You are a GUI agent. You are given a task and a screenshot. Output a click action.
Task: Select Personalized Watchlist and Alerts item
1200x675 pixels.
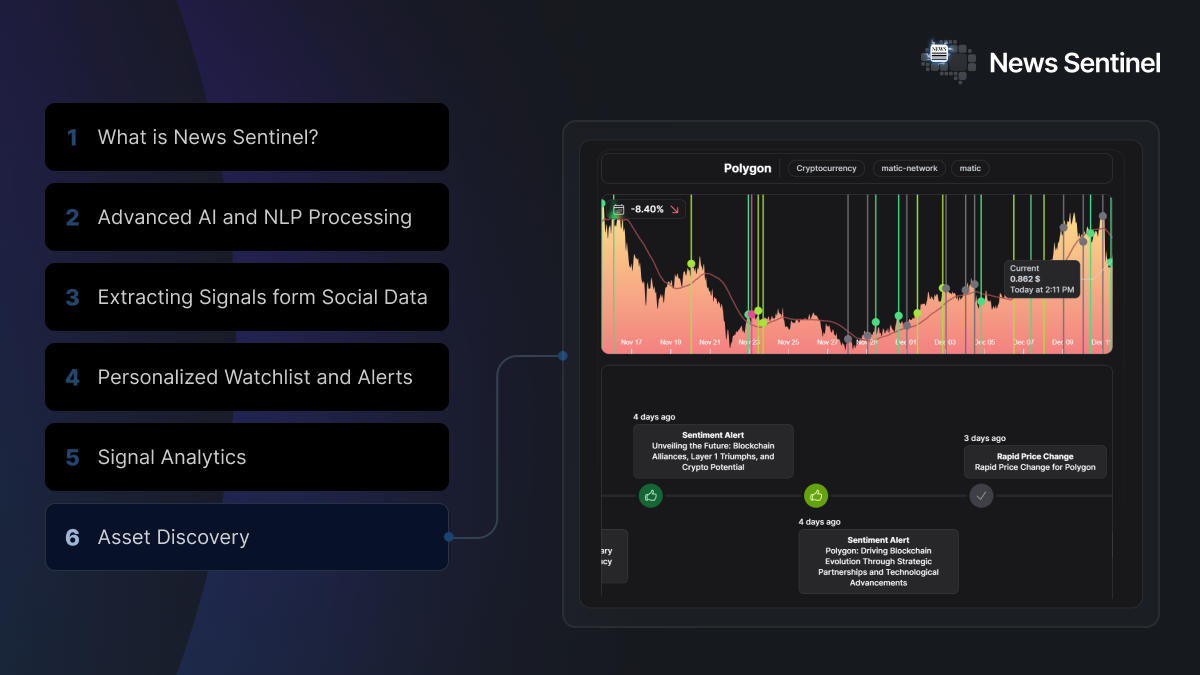tap(247, 377)
